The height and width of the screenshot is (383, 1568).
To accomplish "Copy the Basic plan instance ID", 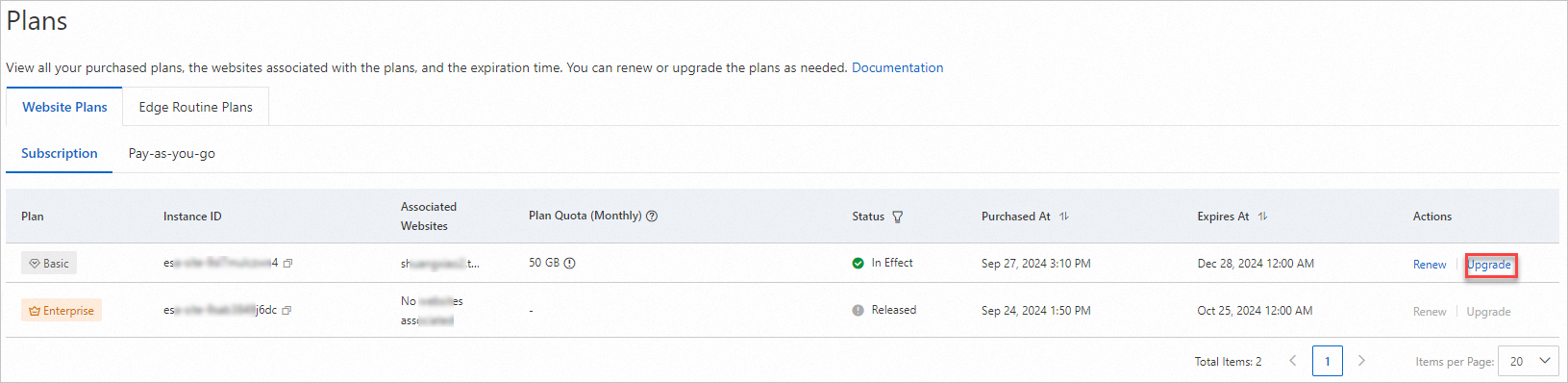I will click(287, 263).
